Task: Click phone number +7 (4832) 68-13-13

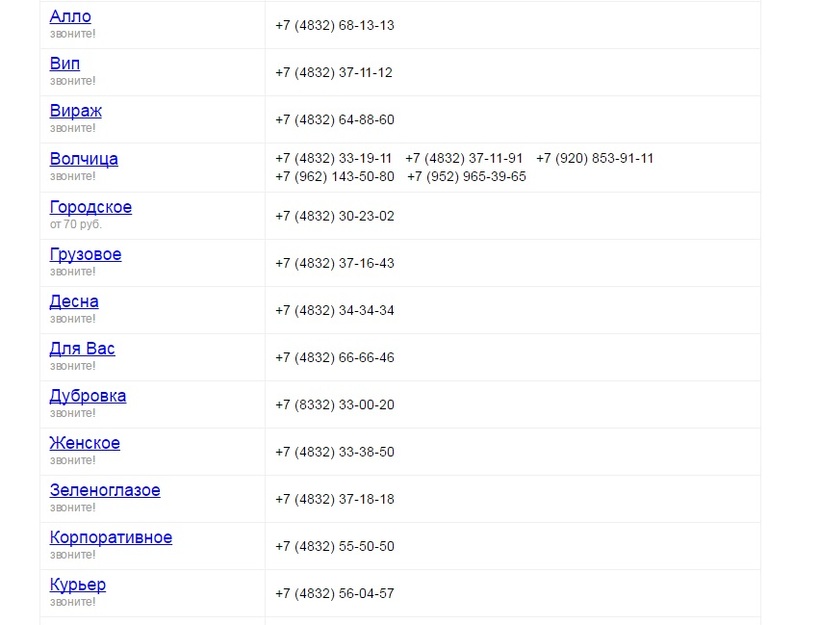Action: tap(335, 25)
